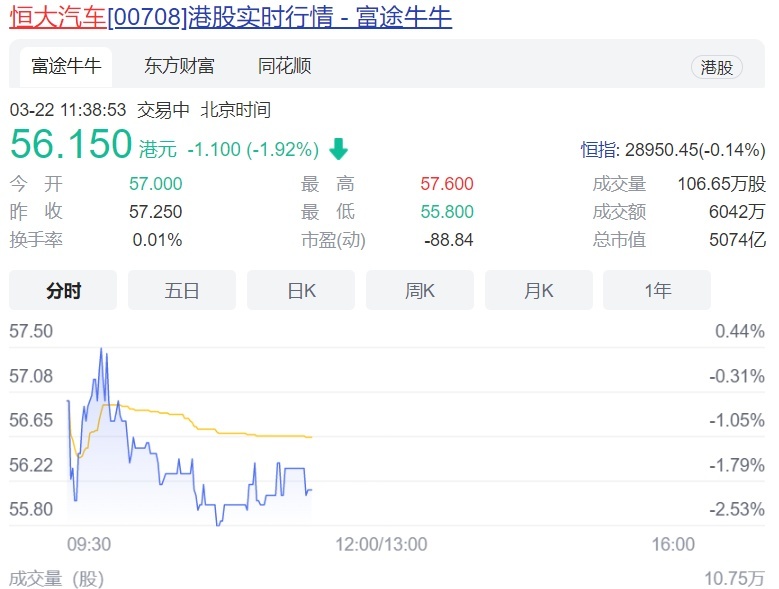
Task: Select the 富途牛牛 source tab
Action: [x=66, y=66]
